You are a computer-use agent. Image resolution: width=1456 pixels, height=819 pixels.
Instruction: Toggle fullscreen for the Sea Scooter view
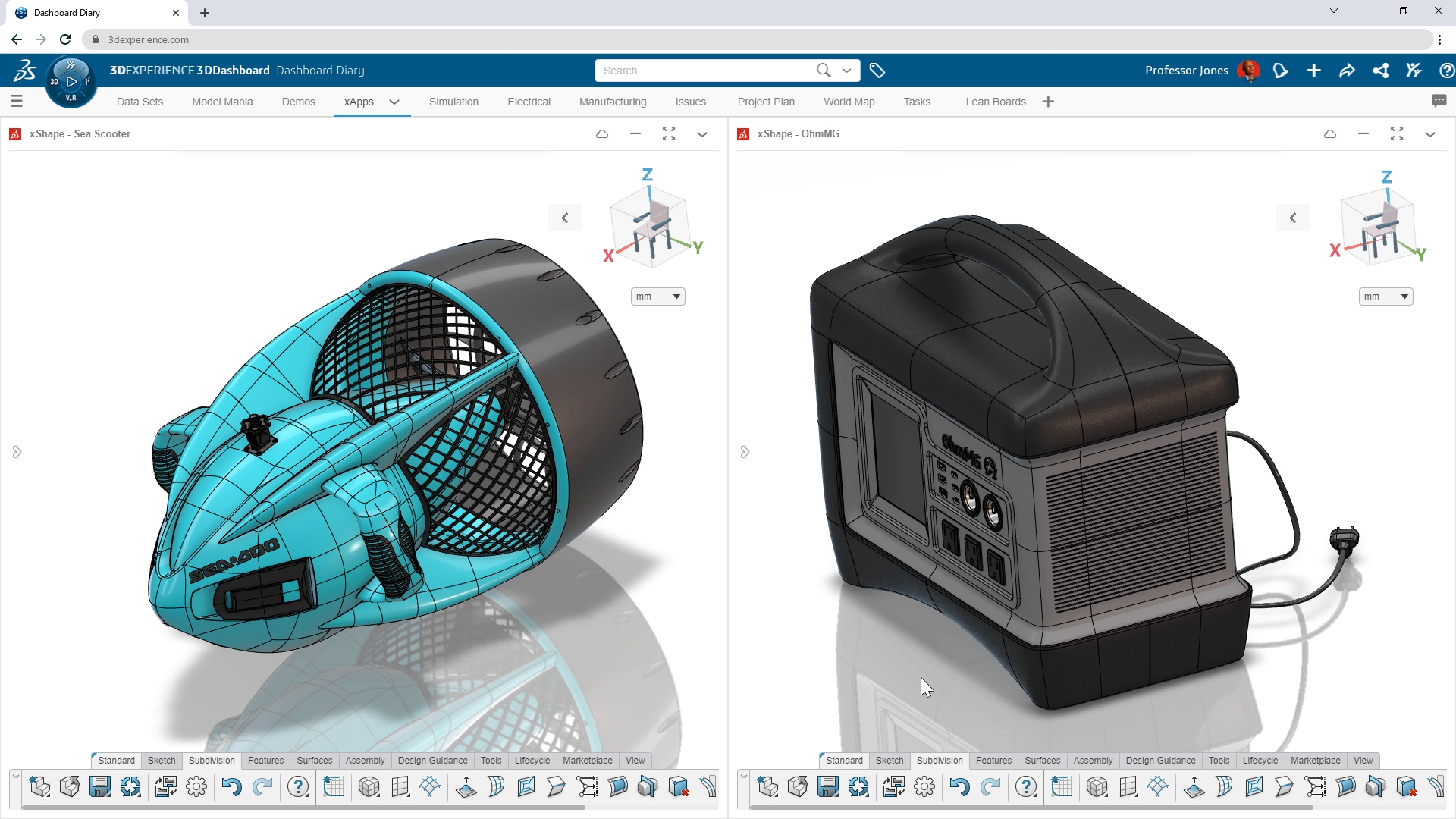(669, 133)
